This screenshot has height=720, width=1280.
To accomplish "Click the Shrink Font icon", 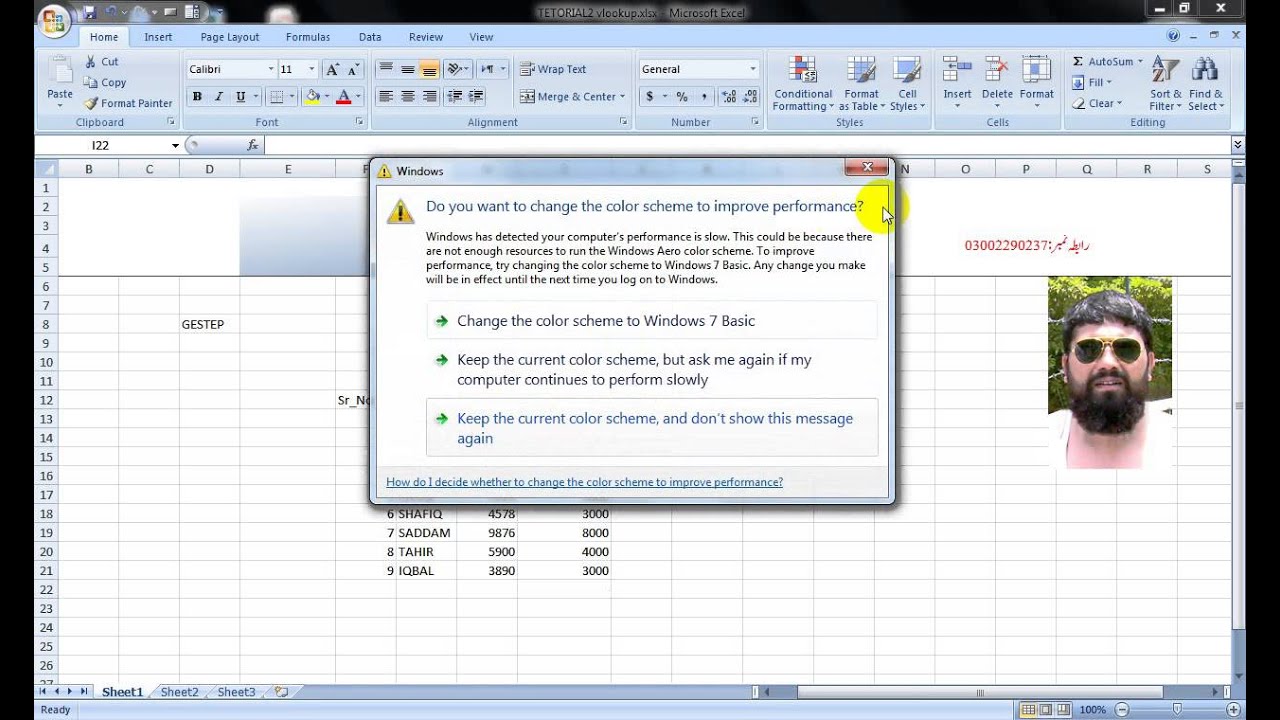I will pos(353,69).
